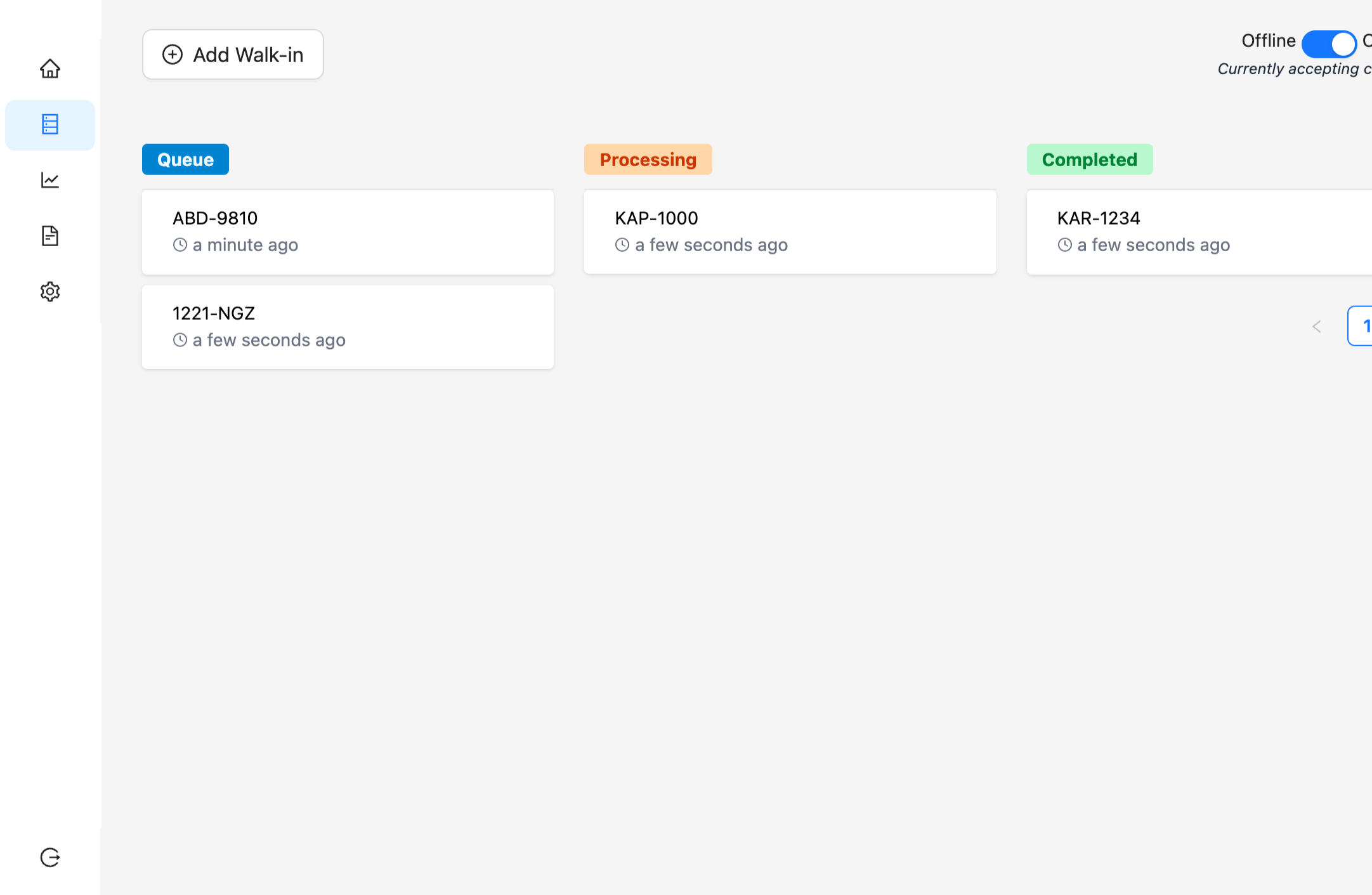
Task: Open the analytics chart sidebar icon
Action: [x=50, y=180]
